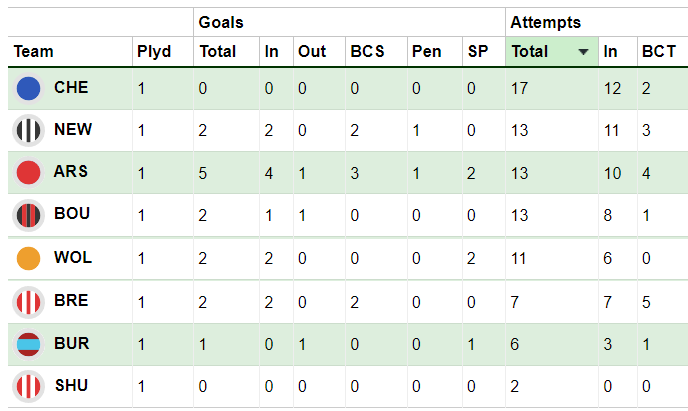Click the BCS column header
The width and height of the screenshot is (688, 411).
(367, 51)
